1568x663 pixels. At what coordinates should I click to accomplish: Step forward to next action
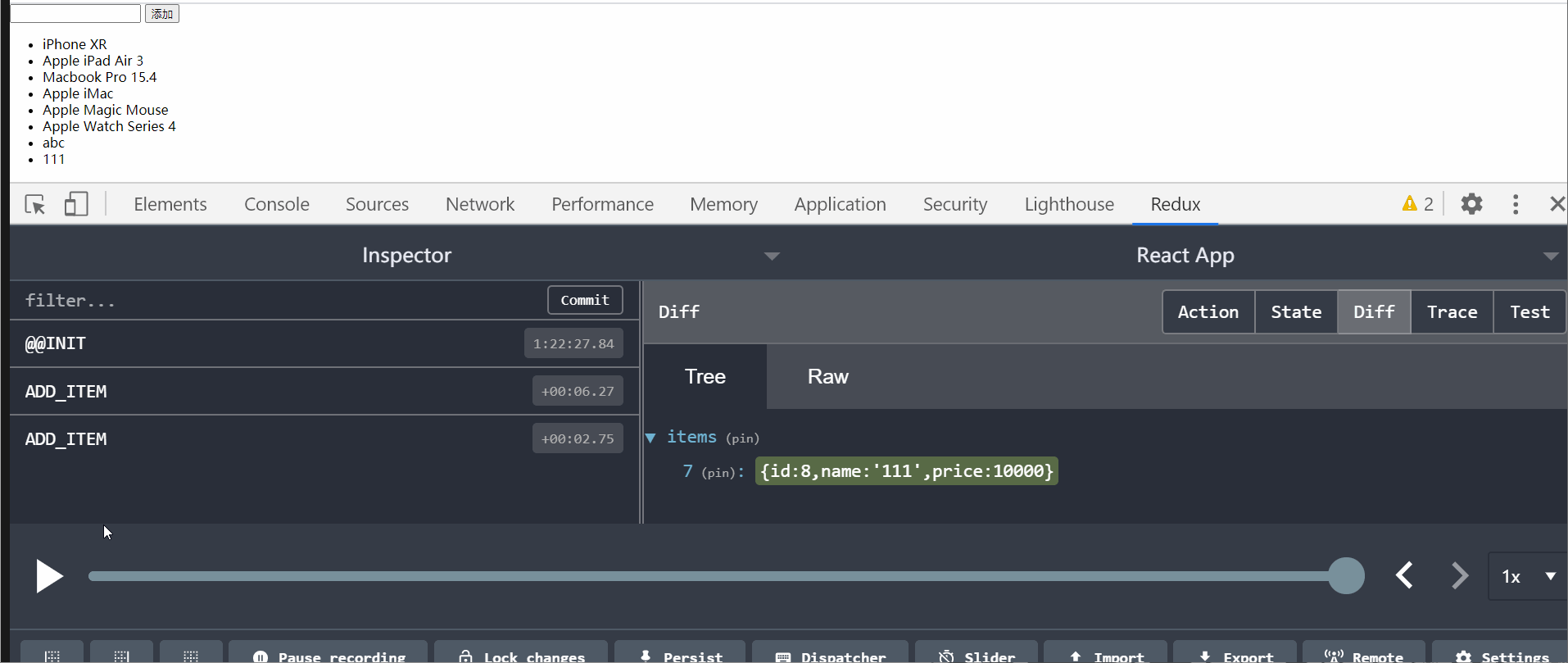click(1459, 575)
